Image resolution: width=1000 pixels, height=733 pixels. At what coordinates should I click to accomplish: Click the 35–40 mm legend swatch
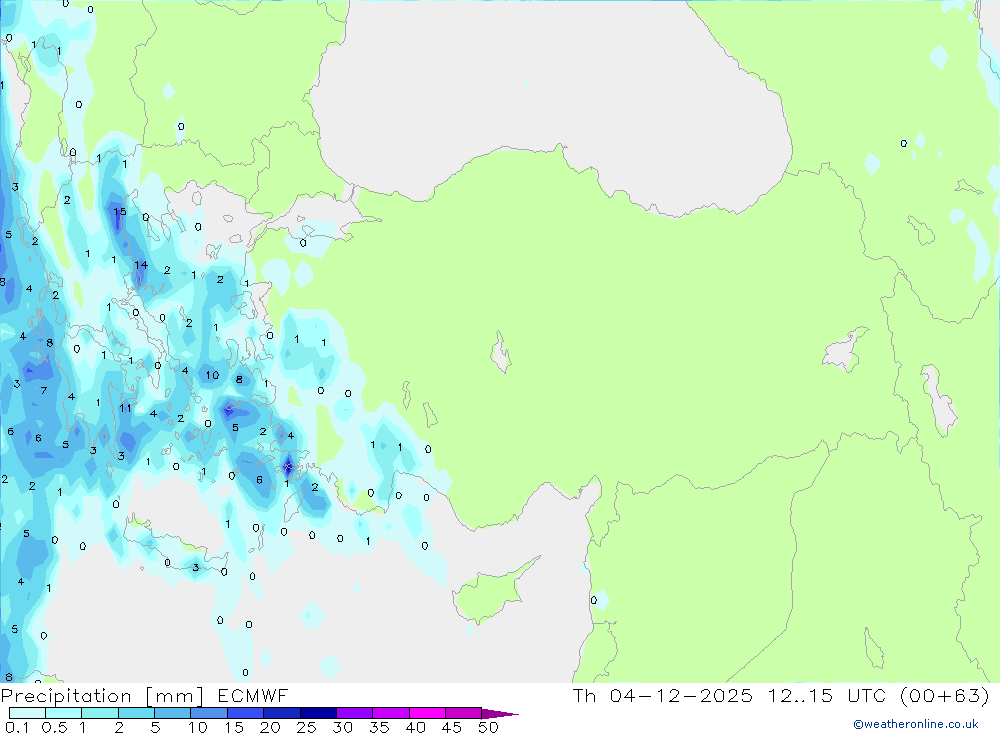(391, 713)
